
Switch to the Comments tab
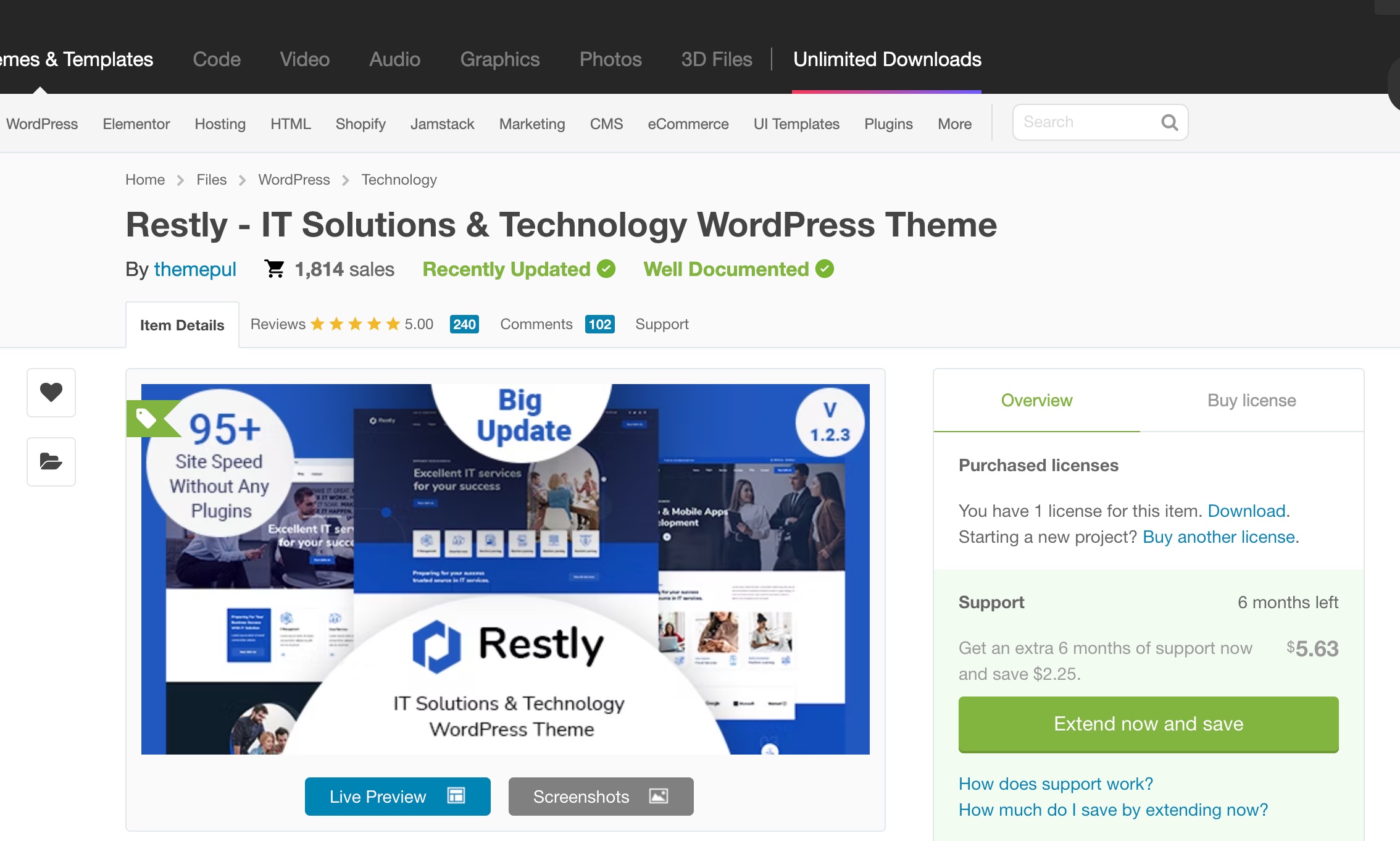(536, 324)
